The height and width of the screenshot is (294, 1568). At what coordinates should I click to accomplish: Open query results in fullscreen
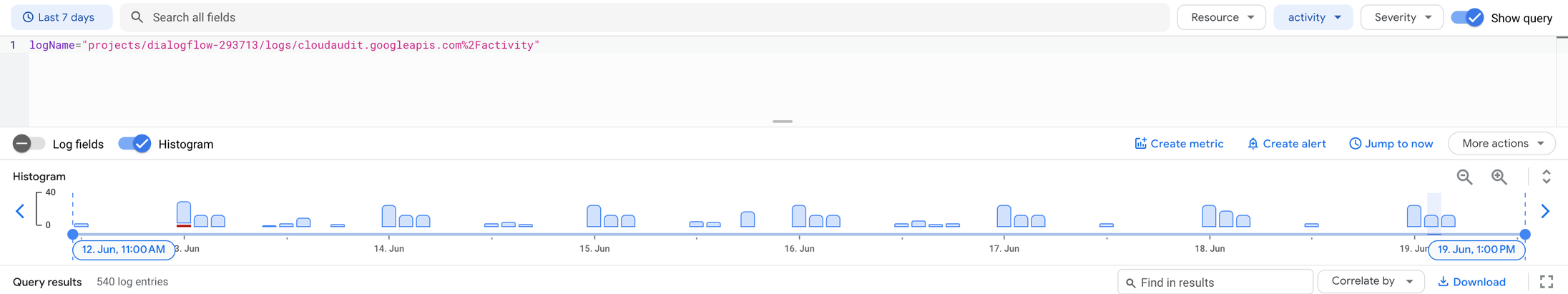[1546, 282]
